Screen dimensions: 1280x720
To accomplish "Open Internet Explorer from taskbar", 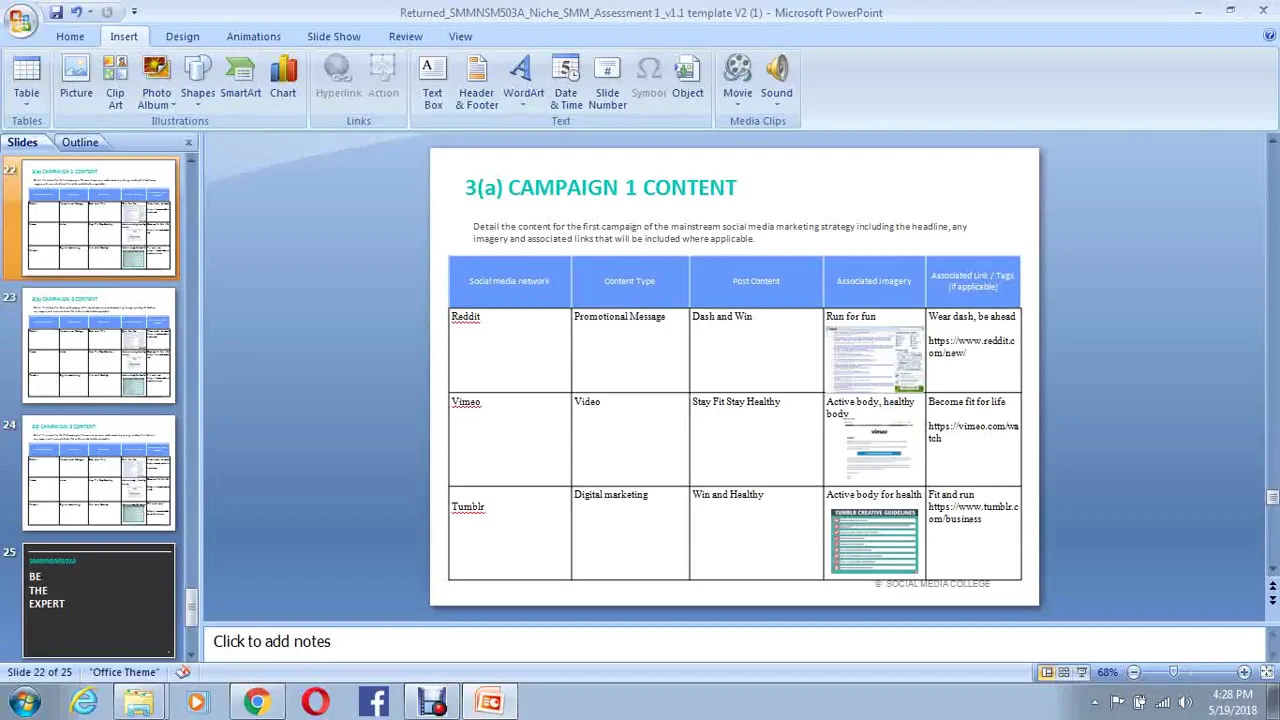I will click(x=84, y=702).
